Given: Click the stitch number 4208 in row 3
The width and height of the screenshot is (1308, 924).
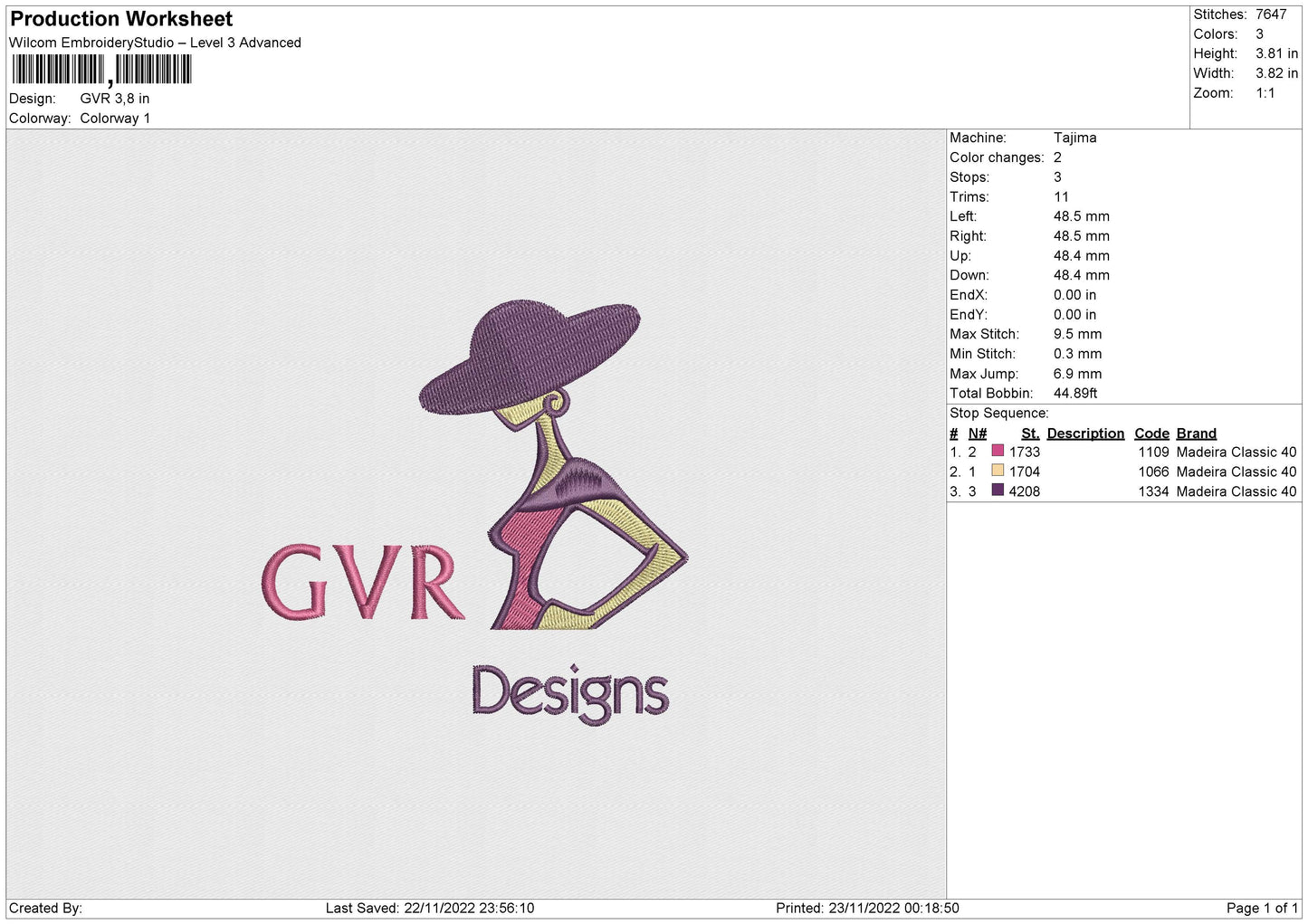Looking at the screenshot, I should (x=1025, y=491).
